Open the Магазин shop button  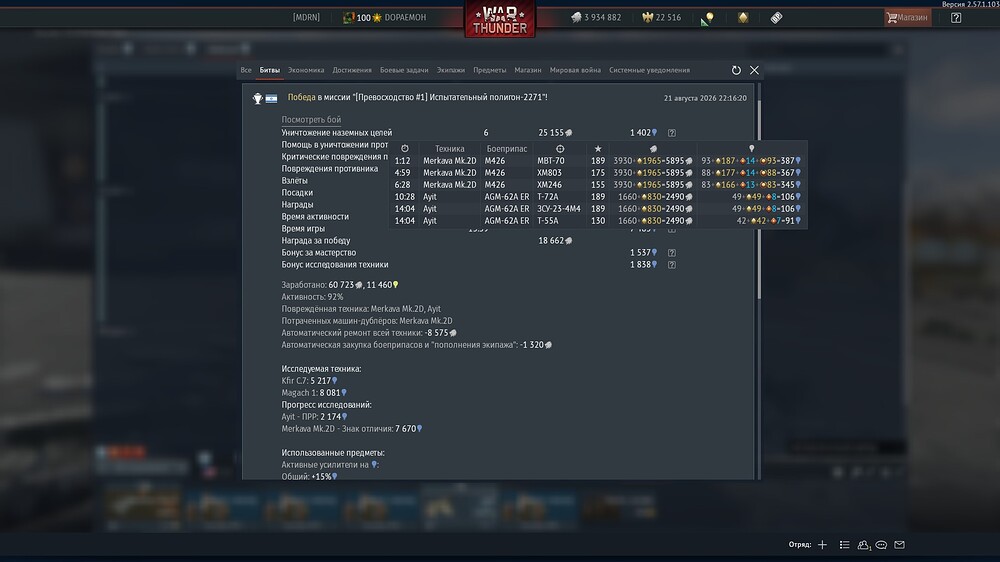click(x=908, y=17)
